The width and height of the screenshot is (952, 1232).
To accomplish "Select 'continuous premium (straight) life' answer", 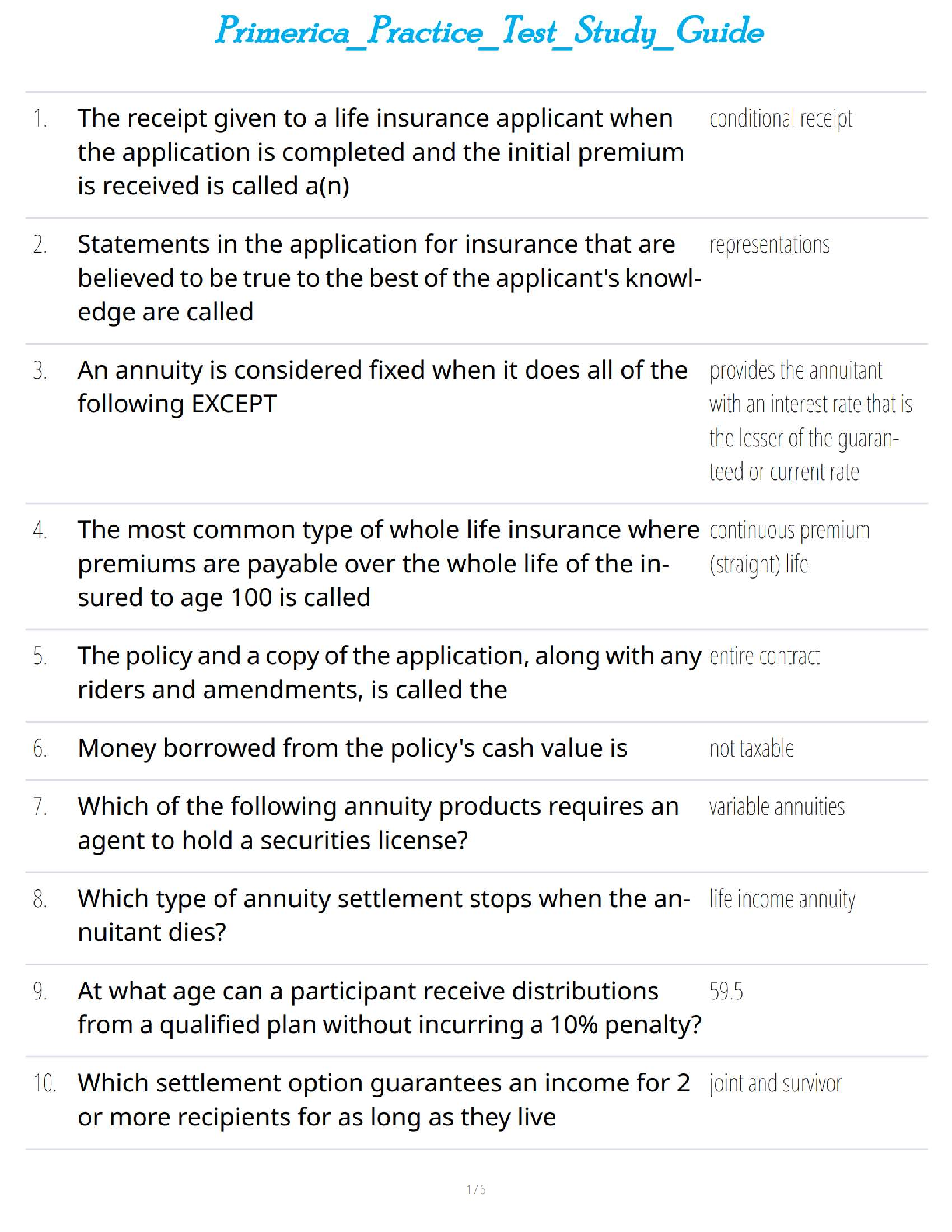I will click(x=788, y=547).
